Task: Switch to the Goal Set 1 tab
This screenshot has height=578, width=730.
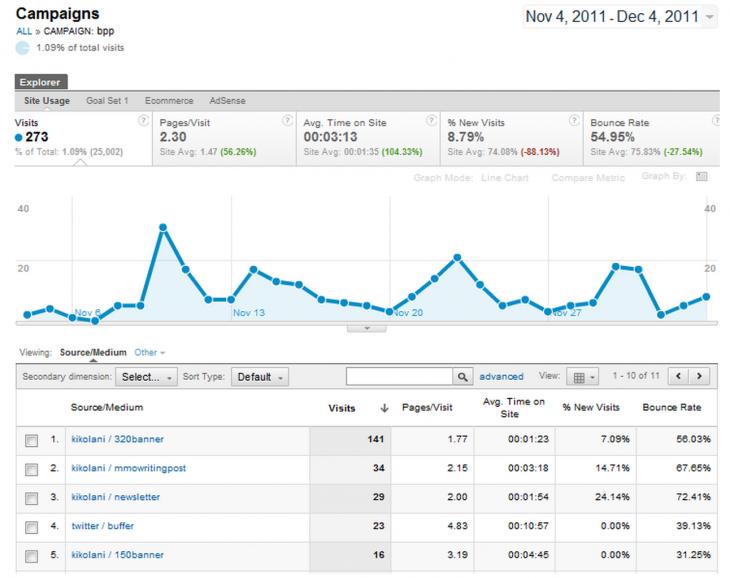Action: click(x=107, y=101)
